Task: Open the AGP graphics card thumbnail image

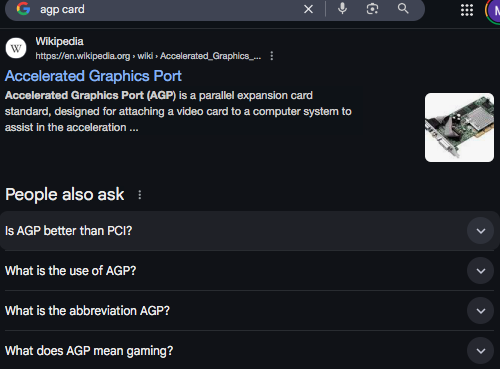Action: pyautogui.click(x=459, y=127)
